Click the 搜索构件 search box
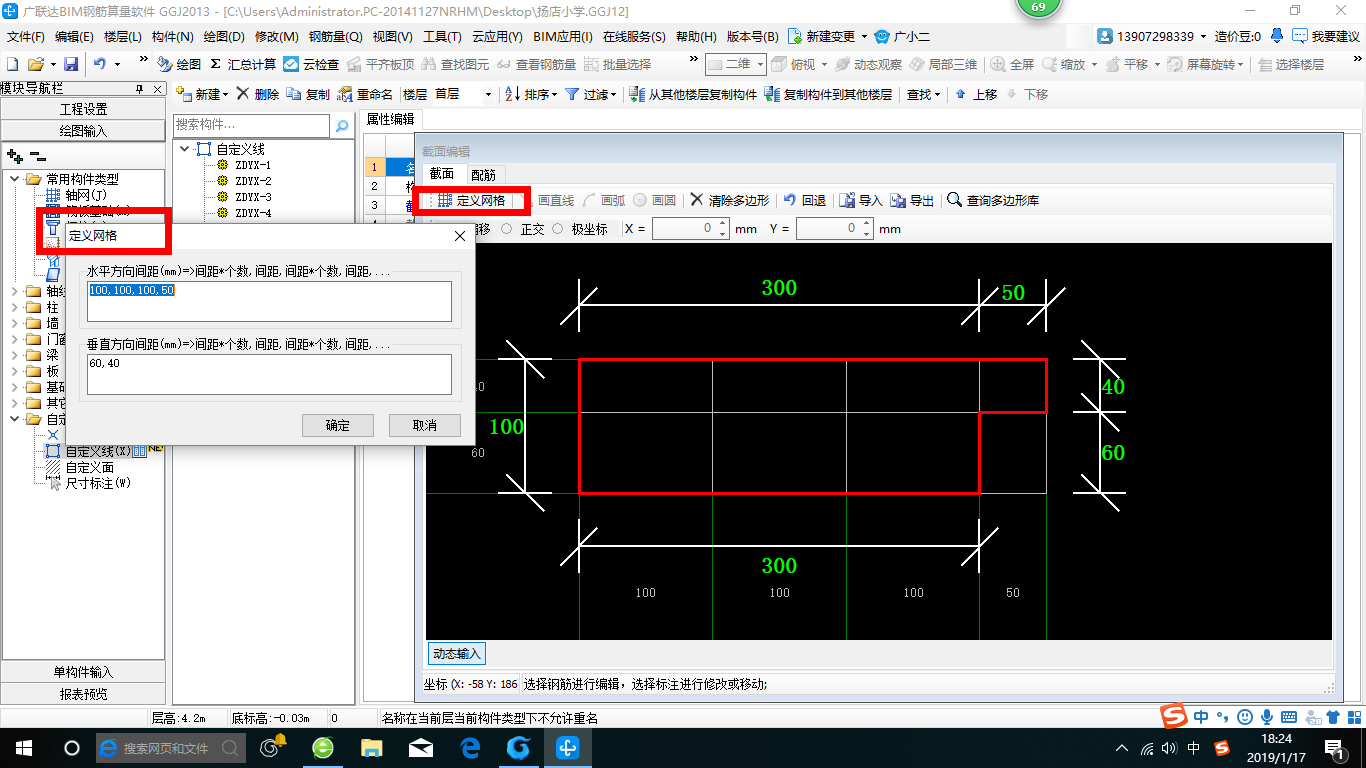Viewport: 1366px width, 768px height. [251, 125]
